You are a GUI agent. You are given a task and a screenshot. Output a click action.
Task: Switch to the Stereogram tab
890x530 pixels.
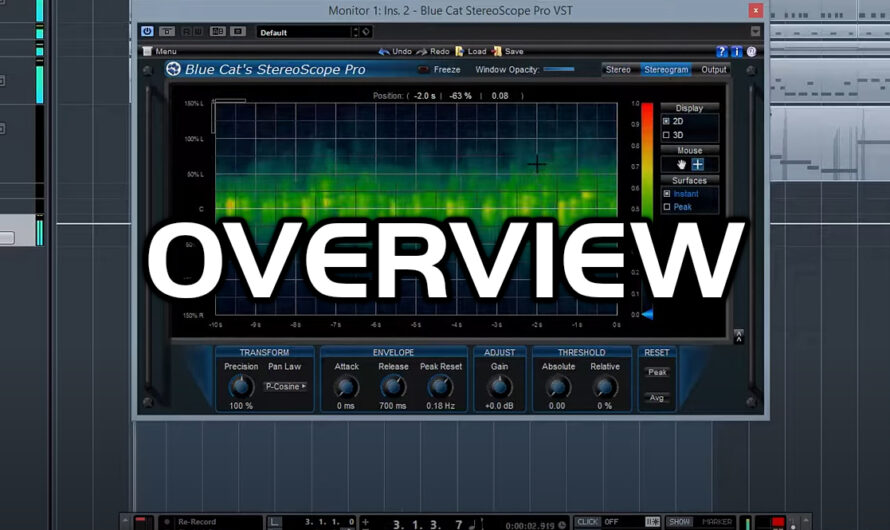tap(666, 70)
